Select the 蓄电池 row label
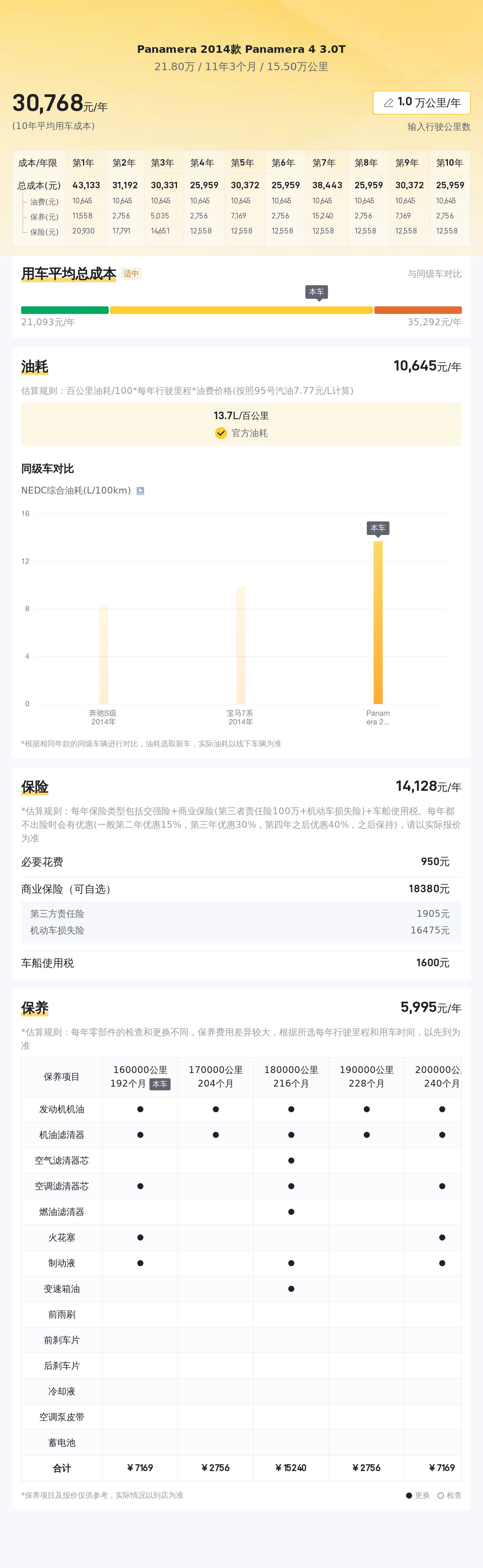The image size is (483, 1568). pyautogui.click(x=62, y=1443)
